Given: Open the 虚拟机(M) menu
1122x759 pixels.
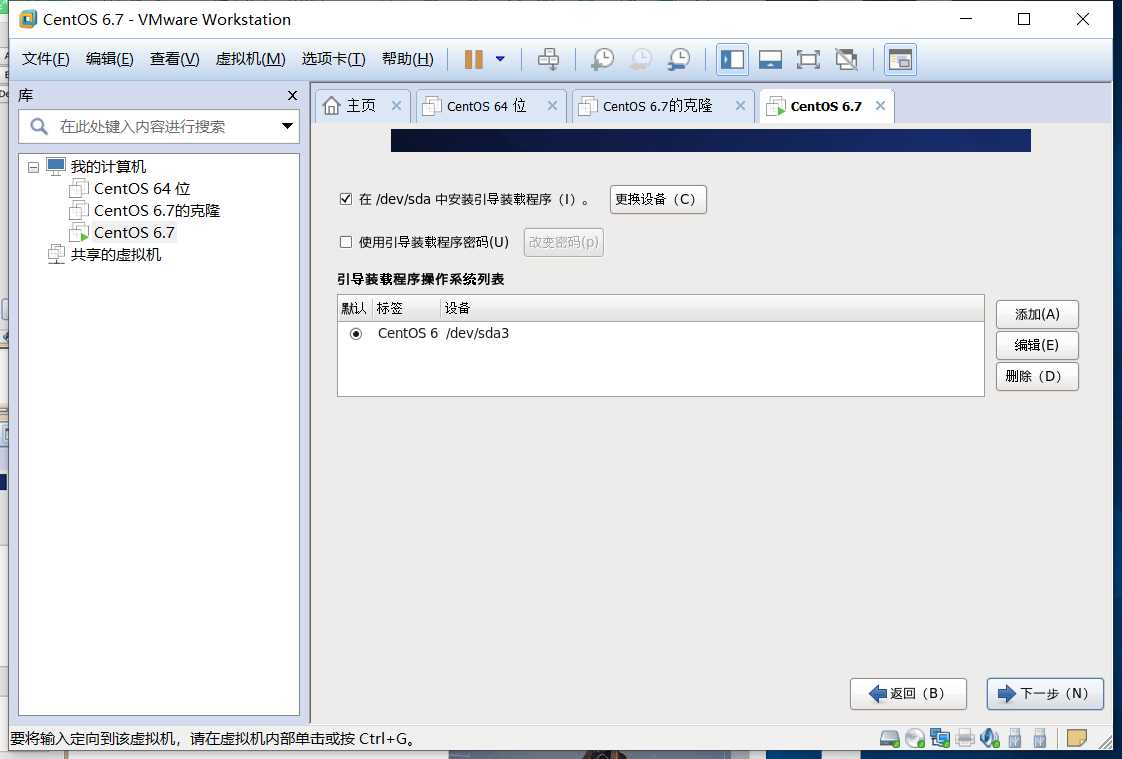Looking at the screenshot, I should pyautogui.click(x=250, y=59).
